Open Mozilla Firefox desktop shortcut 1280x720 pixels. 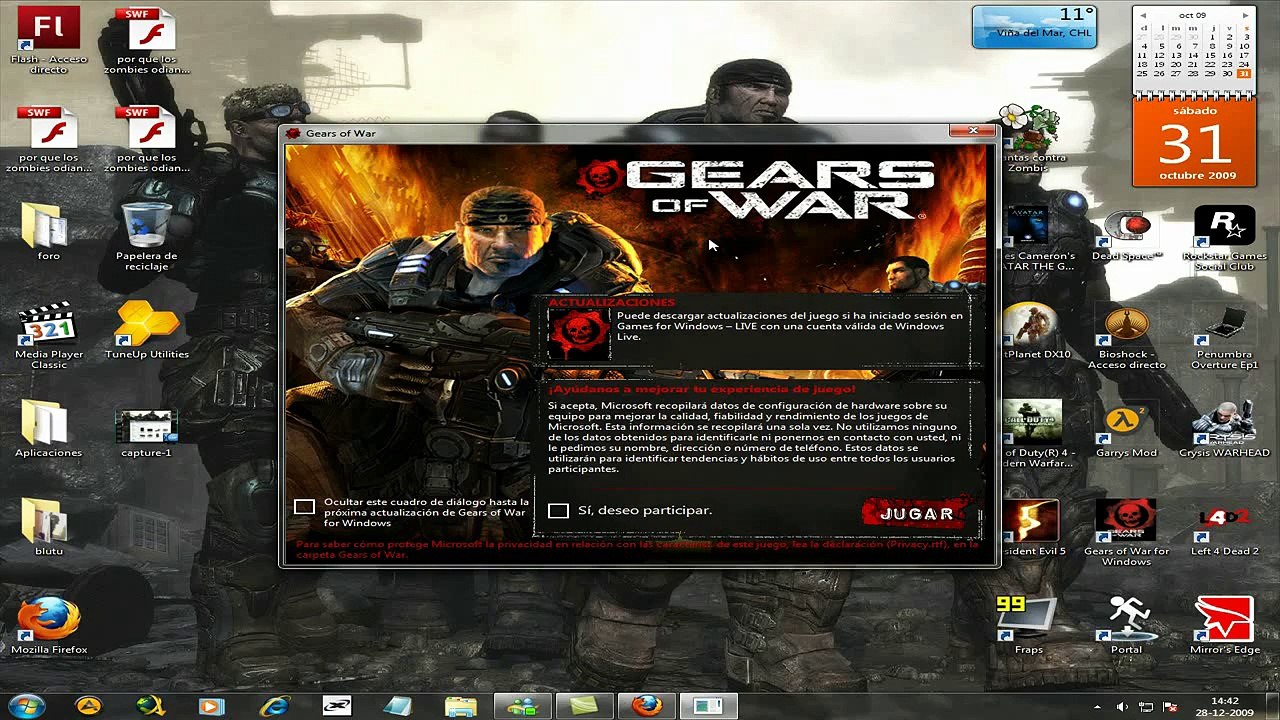[x=49, y=626]
